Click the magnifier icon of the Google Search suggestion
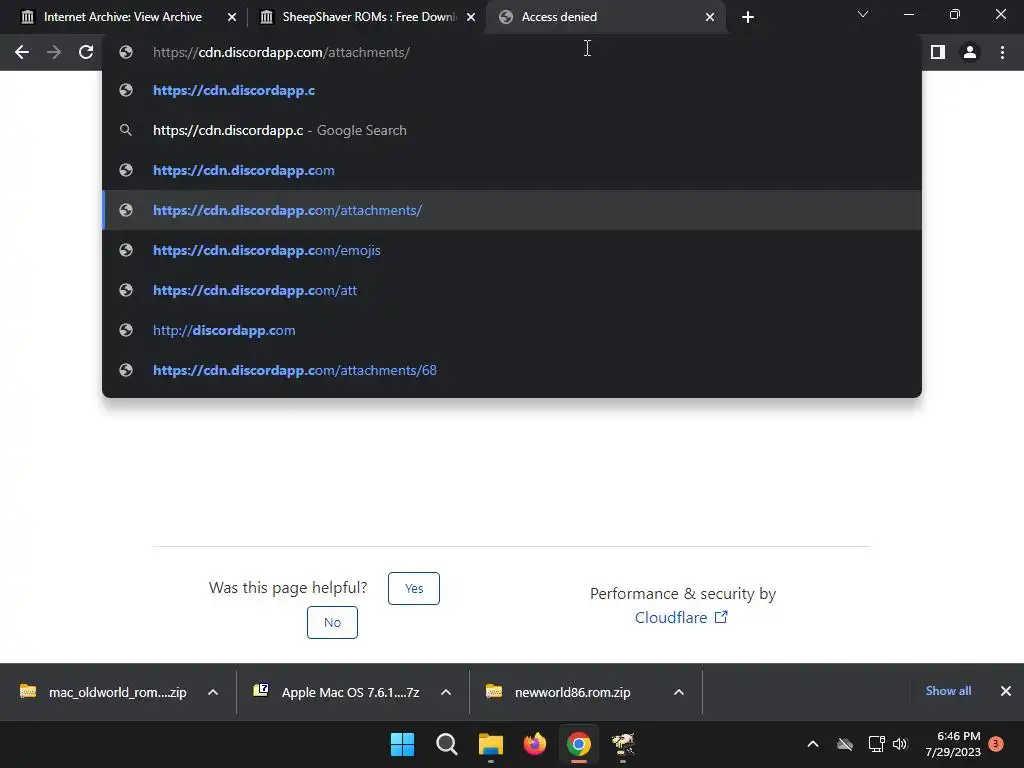 tap(126, 130)
